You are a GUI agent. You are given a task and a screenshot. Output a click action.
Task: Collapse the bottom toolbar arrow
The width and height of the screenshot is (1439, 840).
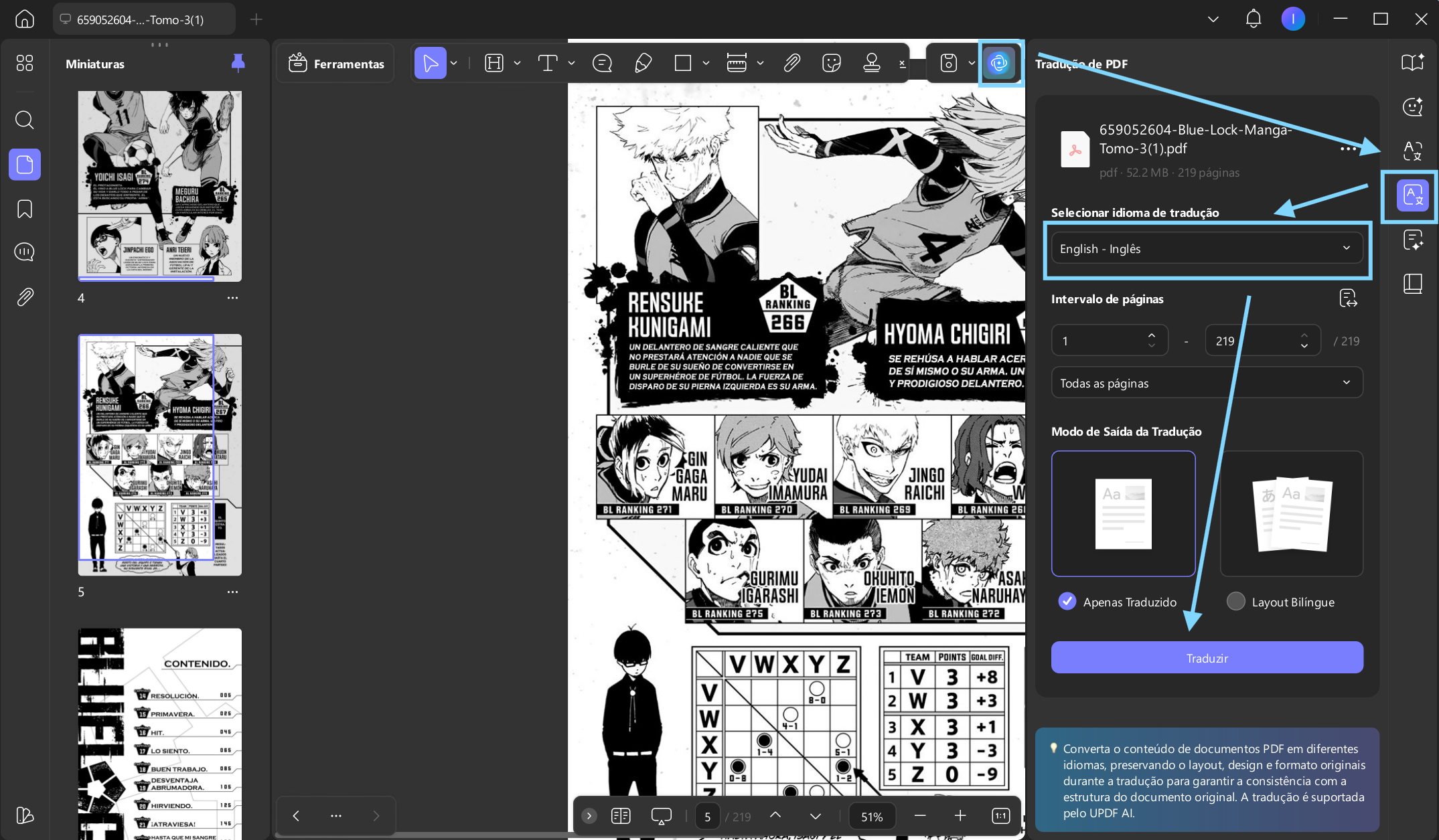click(589, 815)
